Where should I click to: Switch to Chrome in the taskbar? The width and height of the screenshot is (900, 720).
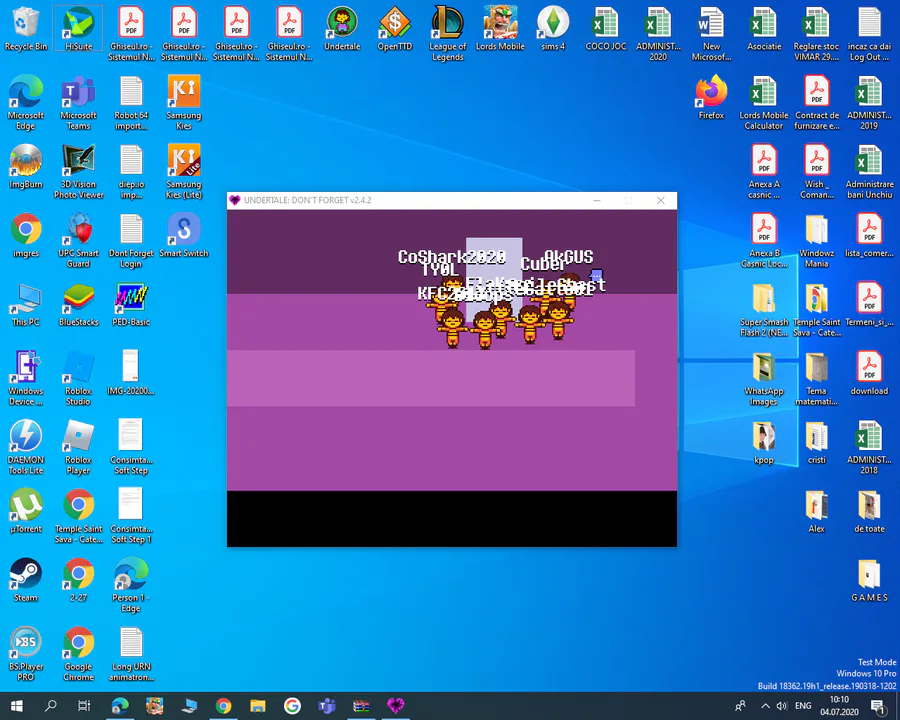pyautogui.click(x=223, y=706)
